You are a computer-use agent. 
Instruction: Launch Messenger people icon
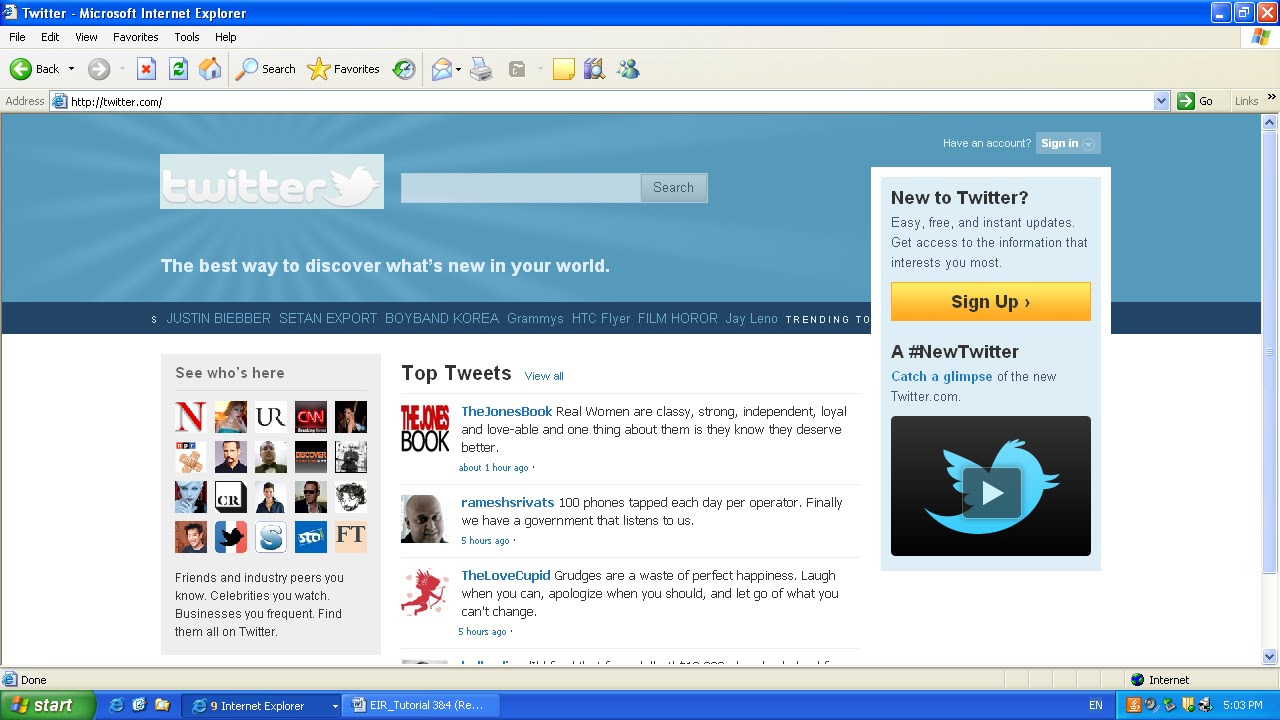click(x=628, y=69)
